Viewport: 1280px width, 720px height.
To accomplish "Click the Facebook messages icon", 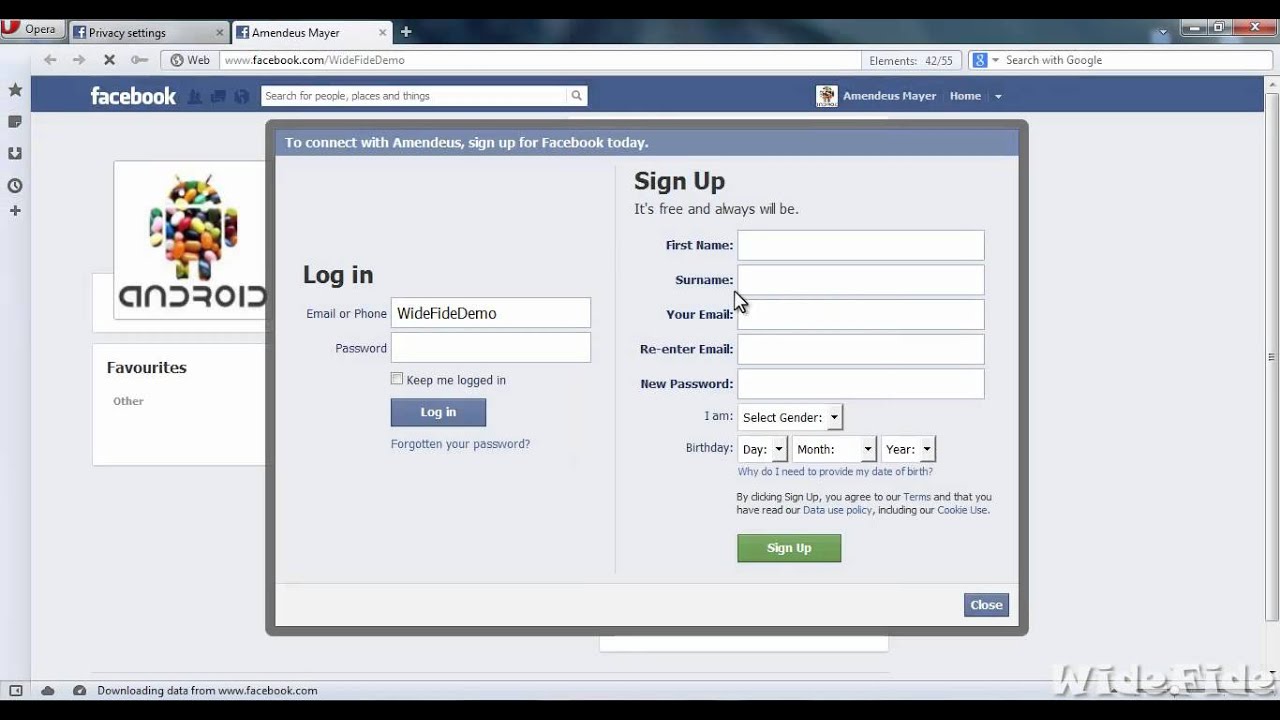I will [218, 97].
